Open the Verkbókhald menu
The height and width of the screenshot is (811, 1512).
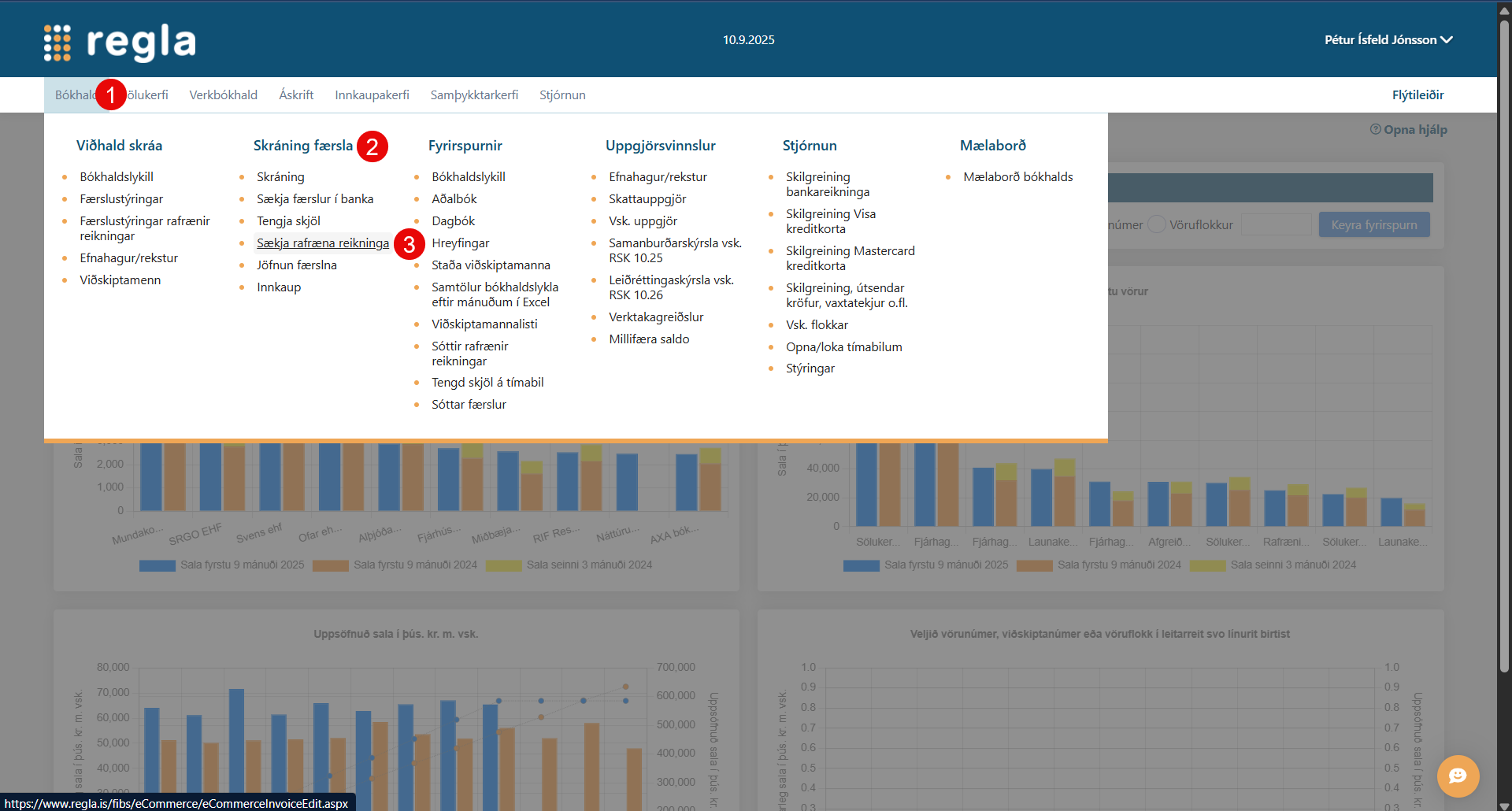223,95
